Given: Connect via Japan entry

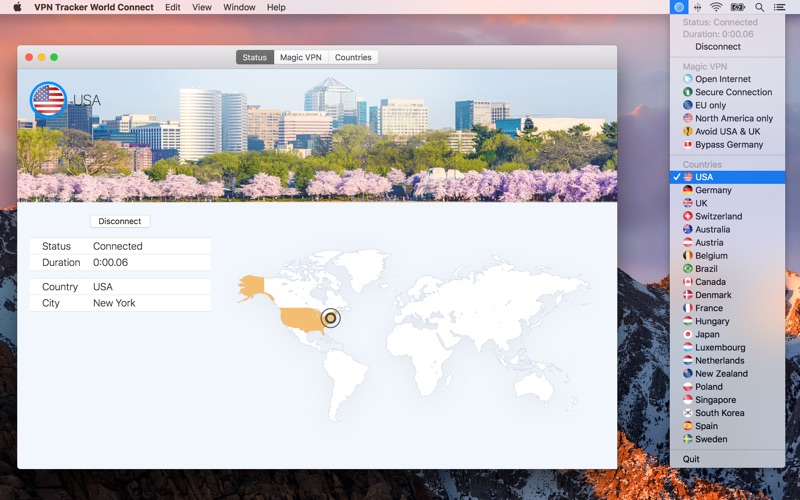Looking at the screenshot, I should [728, 334].
